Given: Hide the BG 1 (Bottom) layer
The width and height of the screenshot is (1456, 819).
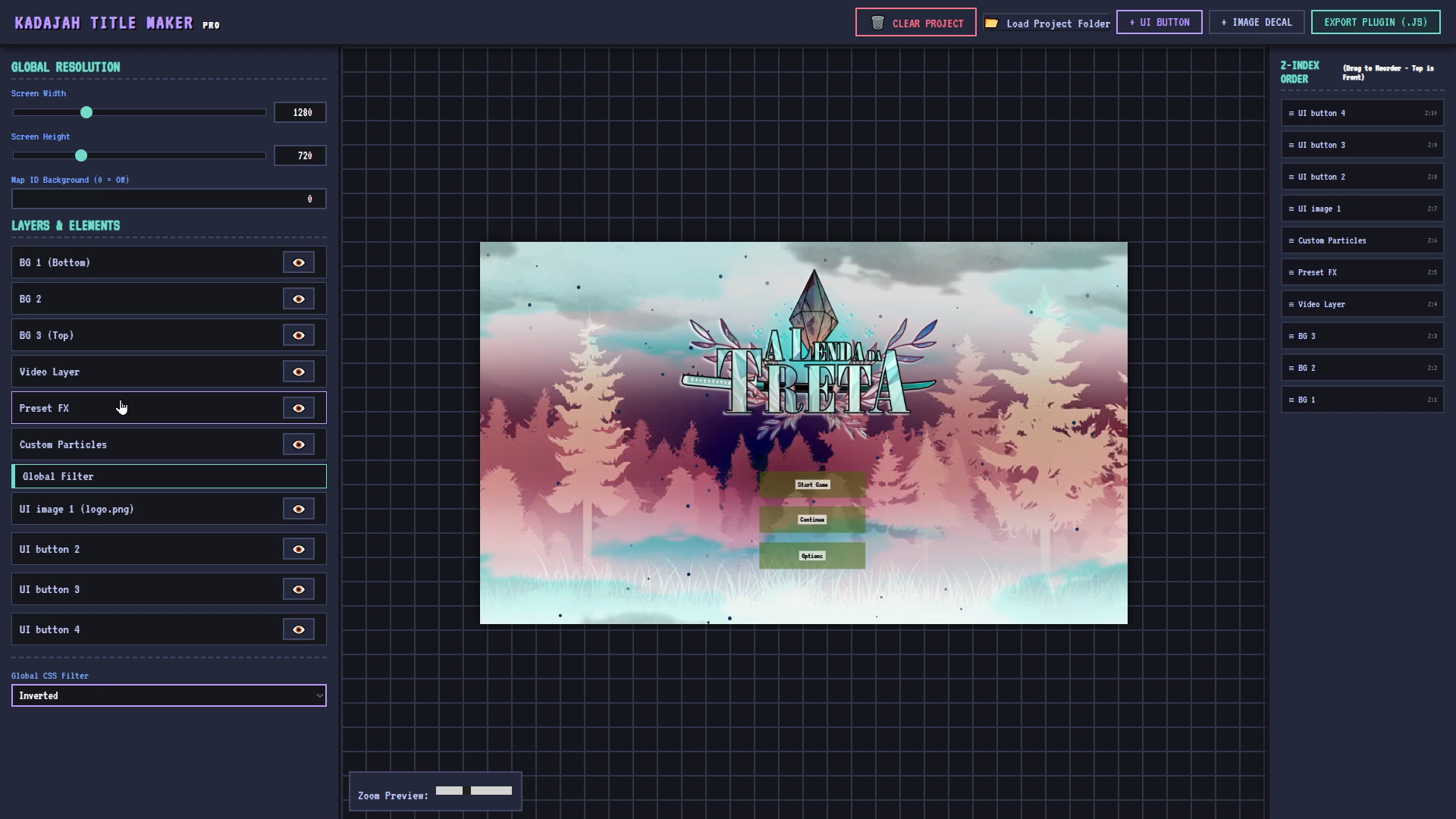Looking at the screenshot, I should tap(299, 262).
